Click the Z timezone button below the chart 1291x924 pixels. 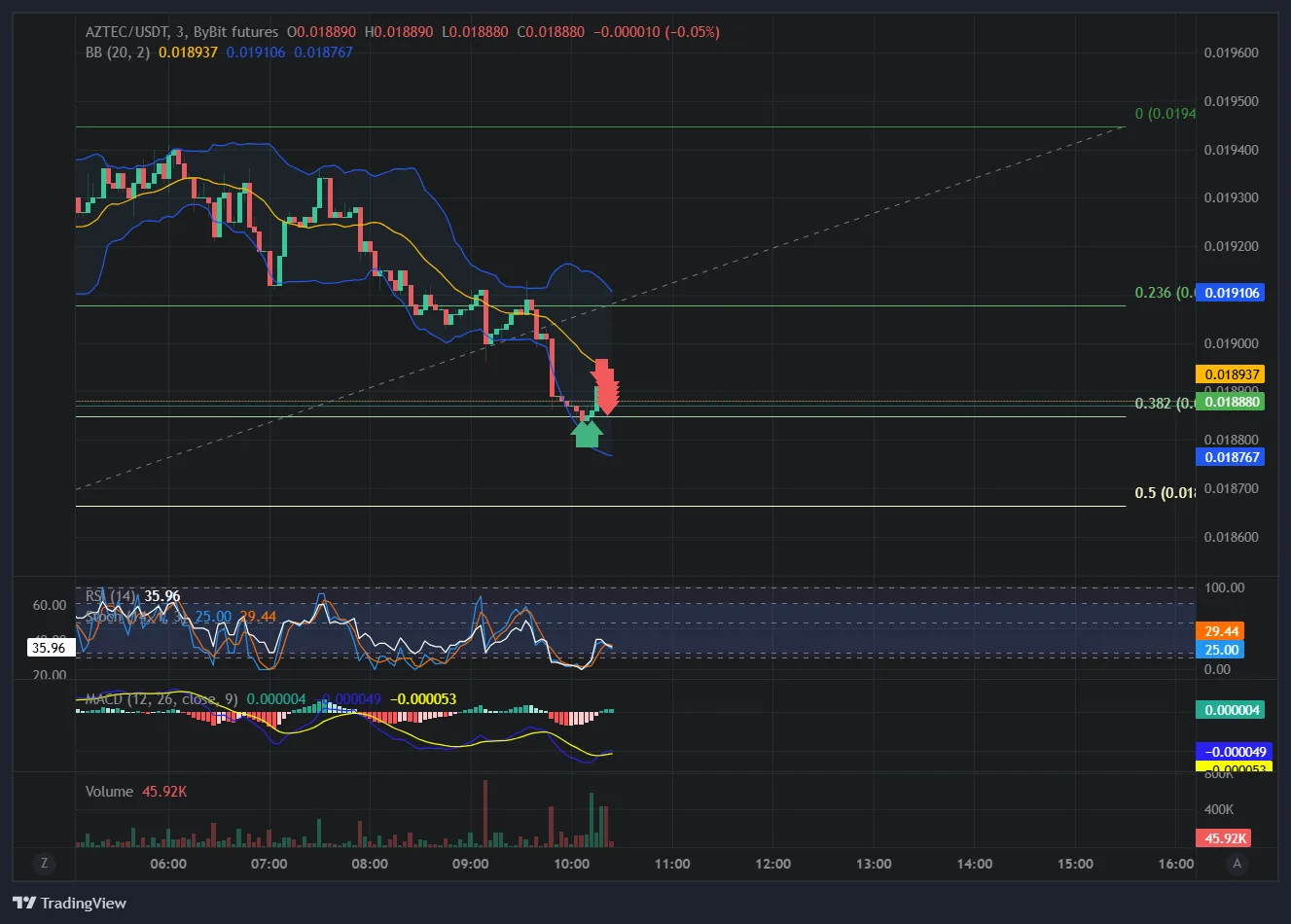coord(44,863)
